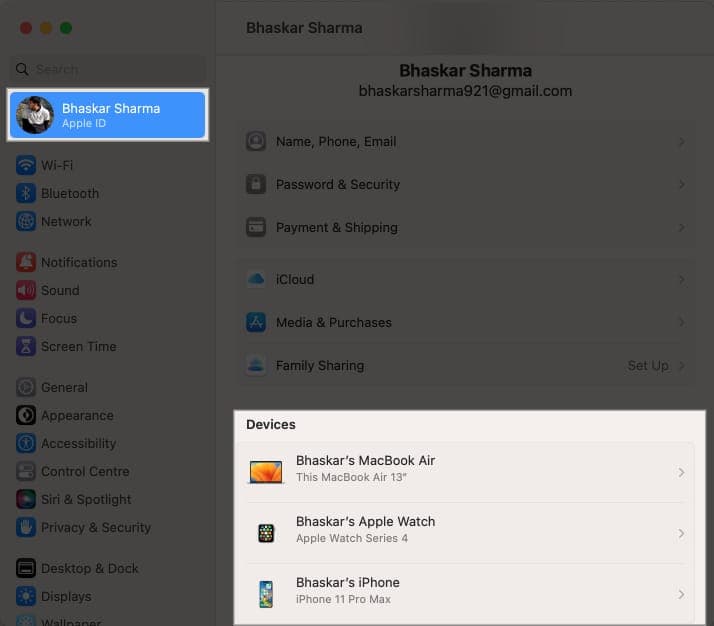Expand Name, Phone, Email chevron
This screenshot has height=626, width=714.
coord(681,142)
